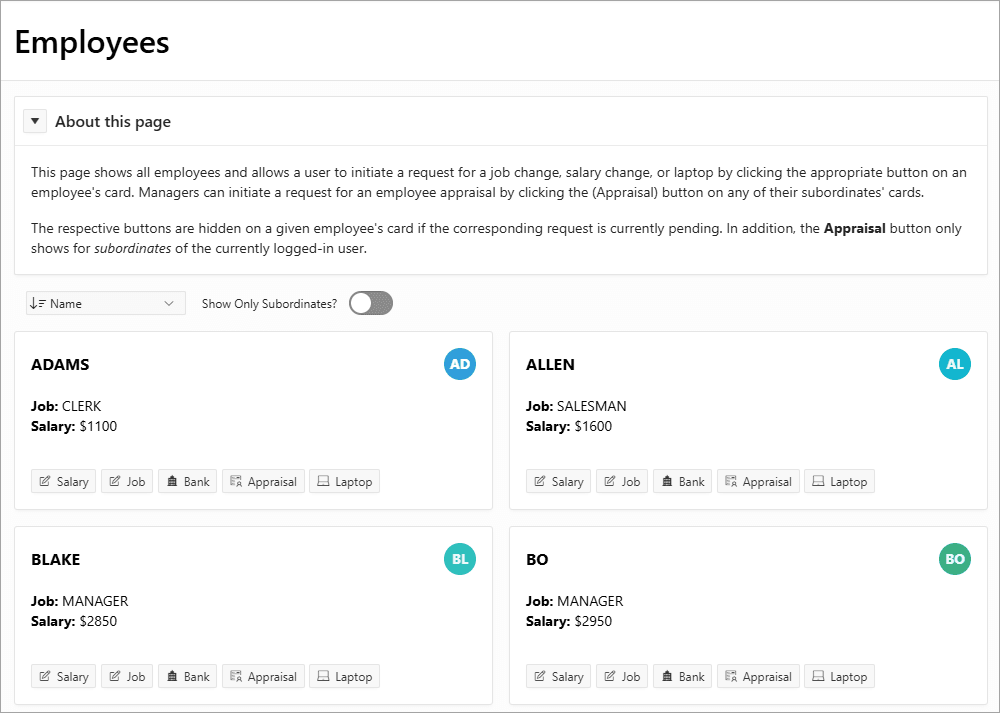Request a laptop for ADAMS

pyautogui.click(x=344, y=482)
